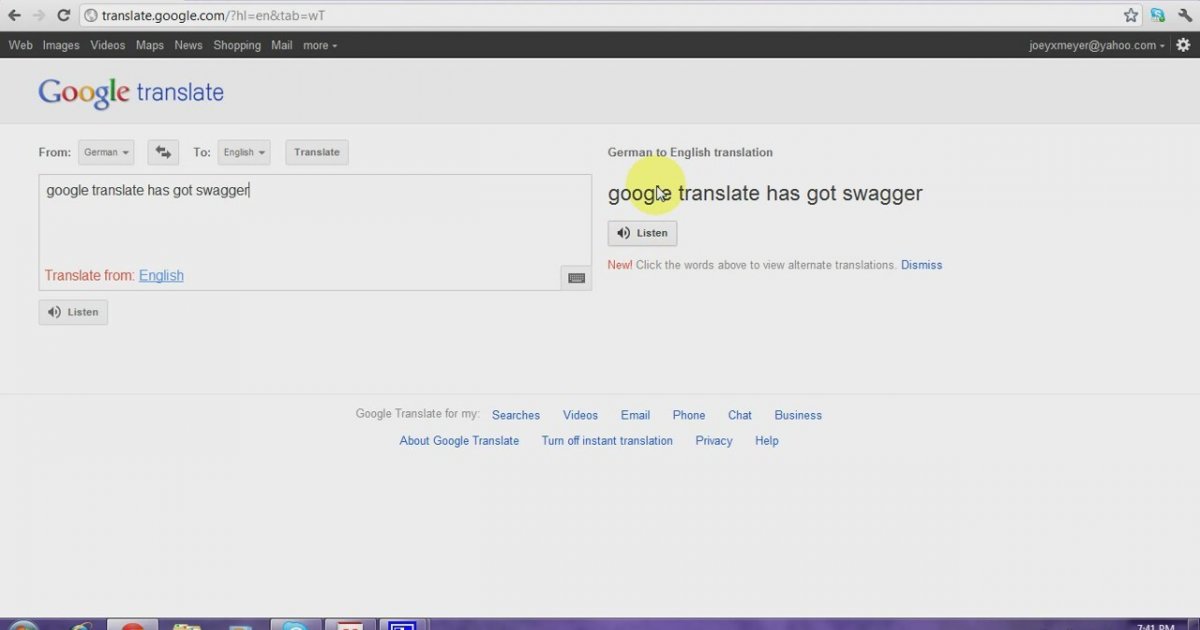This screenshot has height=630, width=1200.
Task: Click the browser back arrow
Action: [x=14, y=15]
